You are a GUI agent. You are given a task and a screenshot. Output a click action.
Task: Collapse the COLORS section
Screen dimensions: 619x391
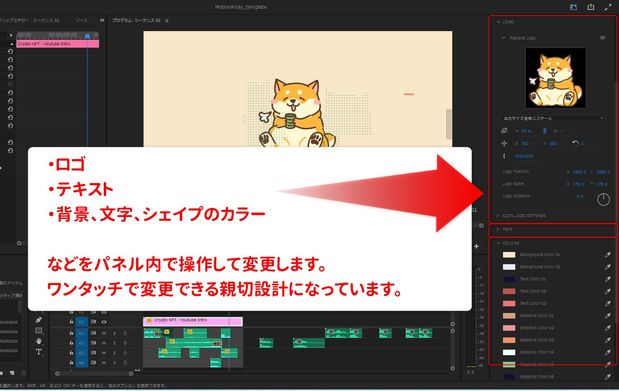tap(498, 243)
